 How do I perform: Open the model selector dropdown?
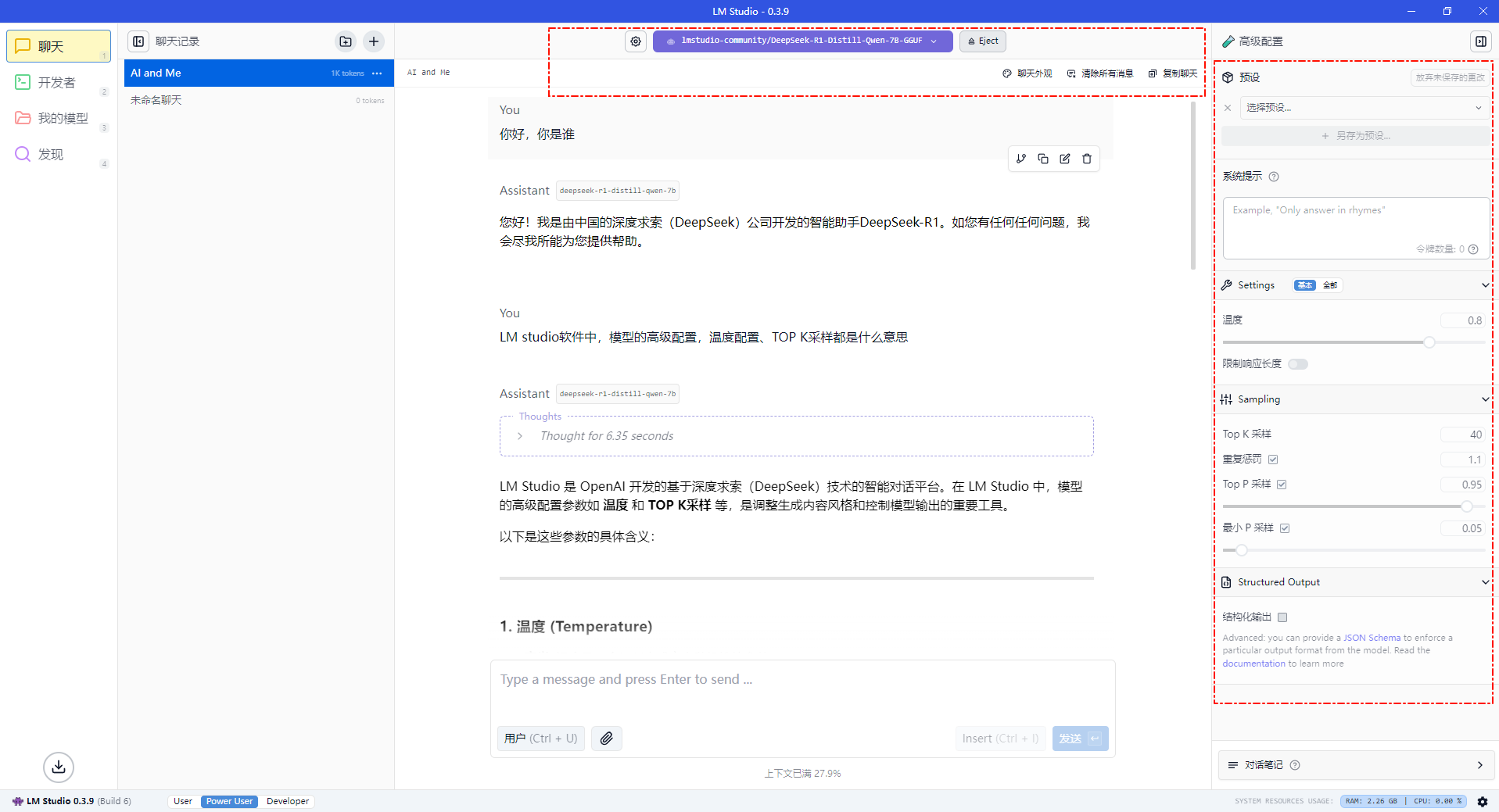point(803,41)
